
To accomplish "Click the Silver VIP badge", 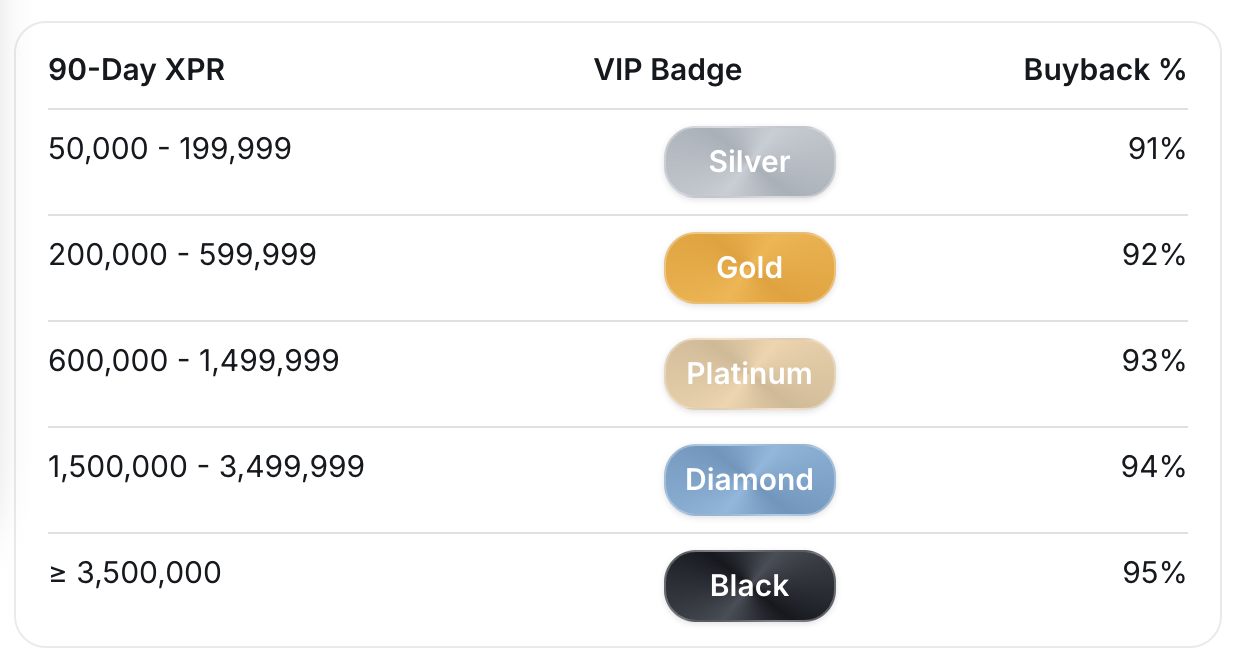I will (749, 162).
